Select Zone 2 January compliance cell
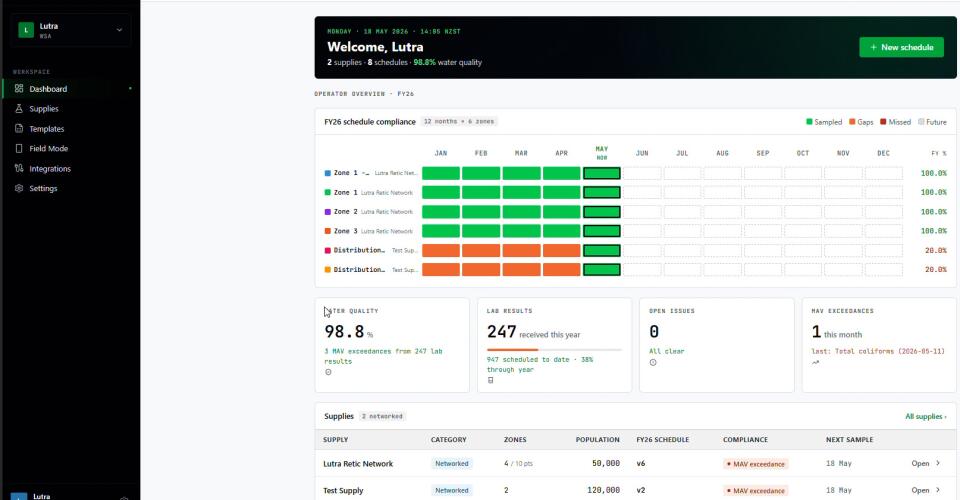 click(441, 212)
